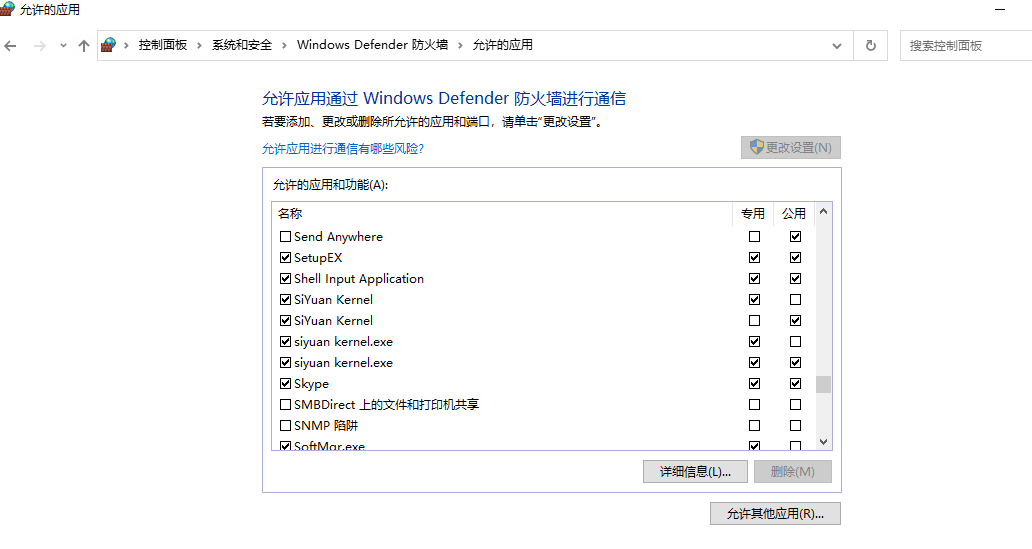Check the SMBDirect 上的文件和打印机共享 checkbox
The height and width of the screenshot is (549, 1032).
pyautogui.click(x=285, y=405)
